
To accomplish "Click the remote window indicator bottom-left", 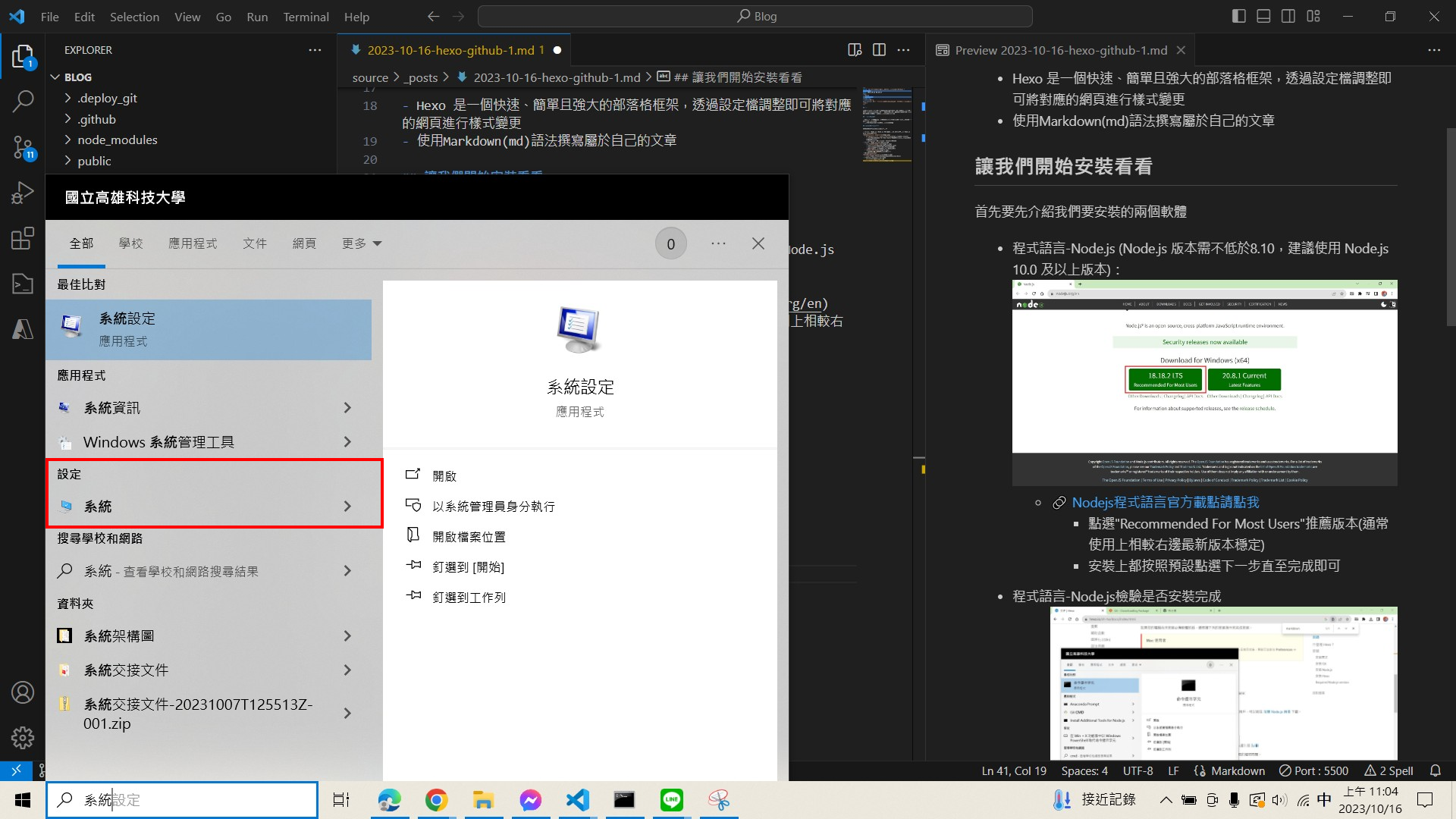I will [x=15, y=770].
